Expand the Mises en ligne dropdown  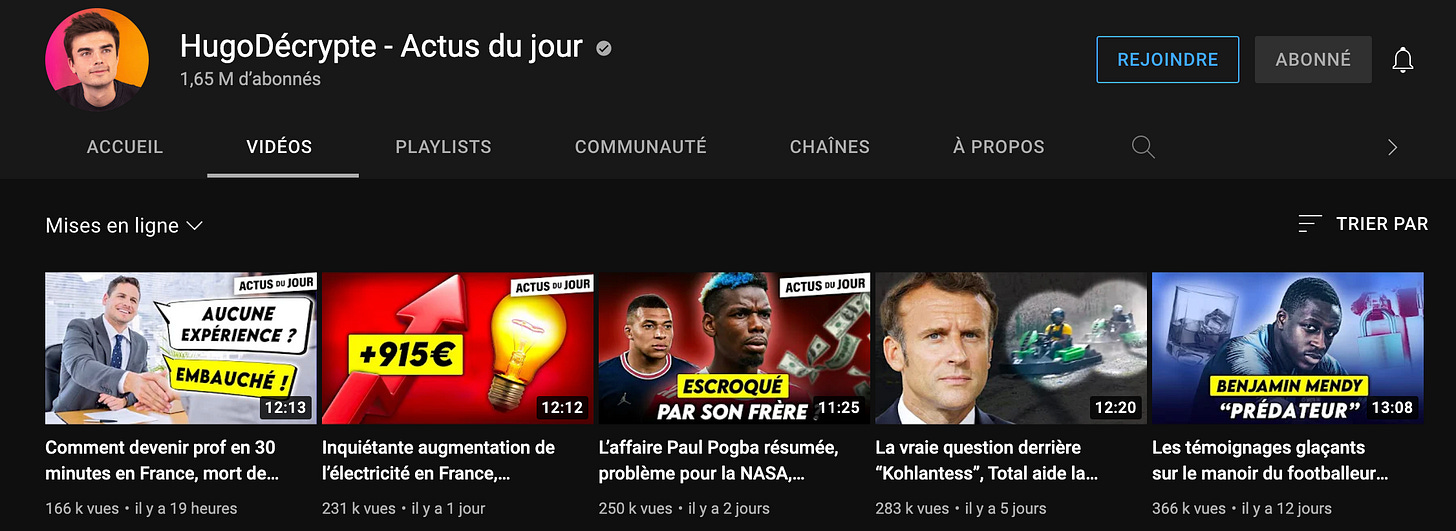(x=124, y=226)
